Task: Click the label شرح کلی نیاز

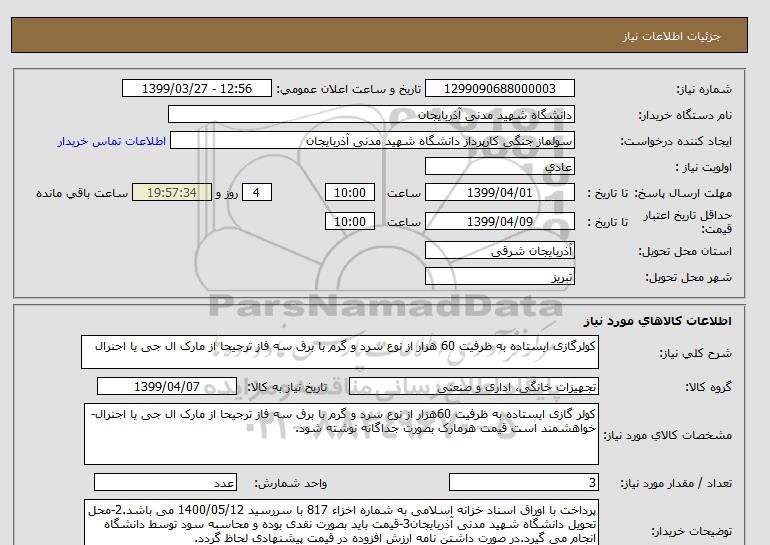Action: tap(695, 353)
